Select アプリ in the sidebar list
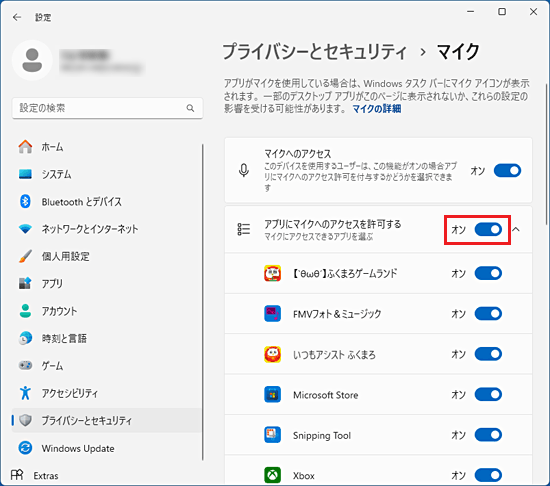 click(x=107, y=283)
